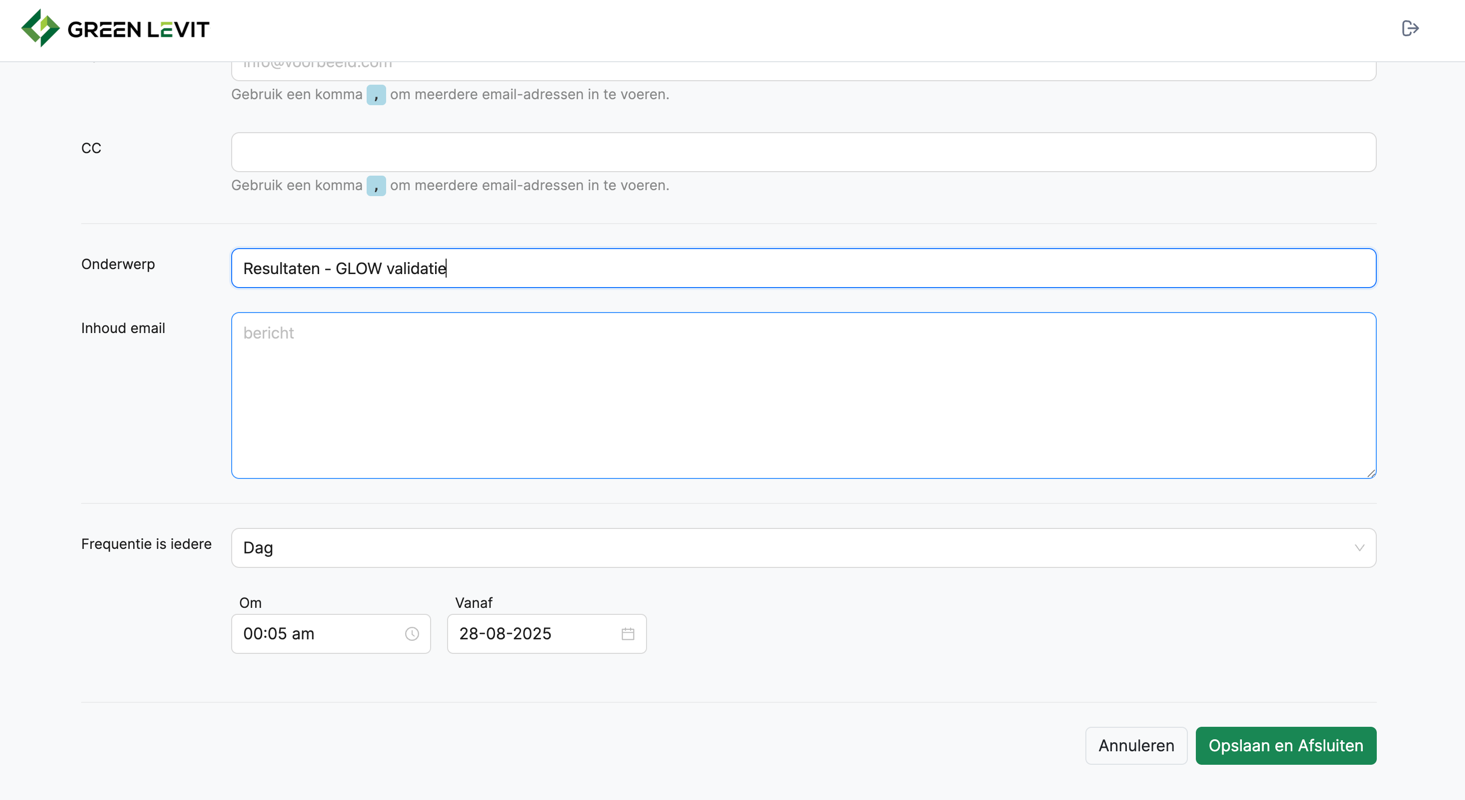Click the Opslaan en Afsluiten button
The width and height of the screenshot is (1465, 800).
(1285, 745)
